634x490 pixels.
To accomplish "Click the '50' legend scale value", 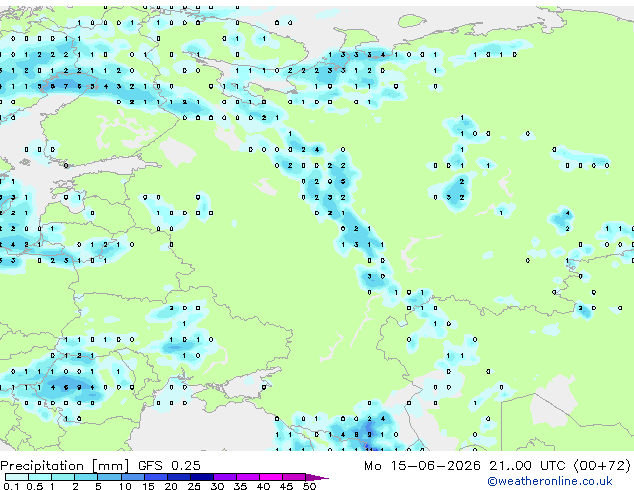I will (309, 486).
